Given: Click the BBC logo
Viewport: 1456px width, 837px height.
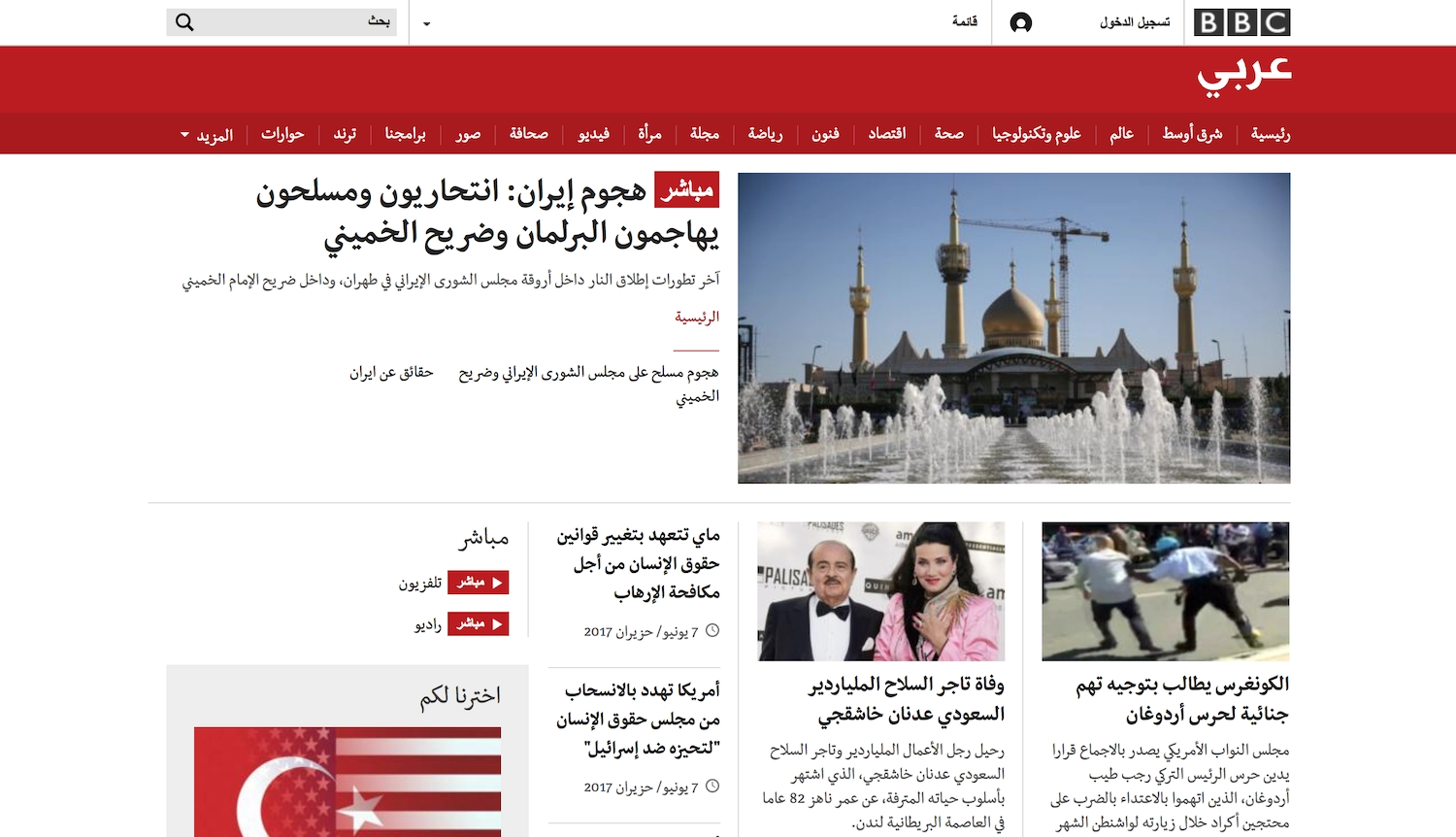Looking at the screenshot, I should click(1241, 22).
